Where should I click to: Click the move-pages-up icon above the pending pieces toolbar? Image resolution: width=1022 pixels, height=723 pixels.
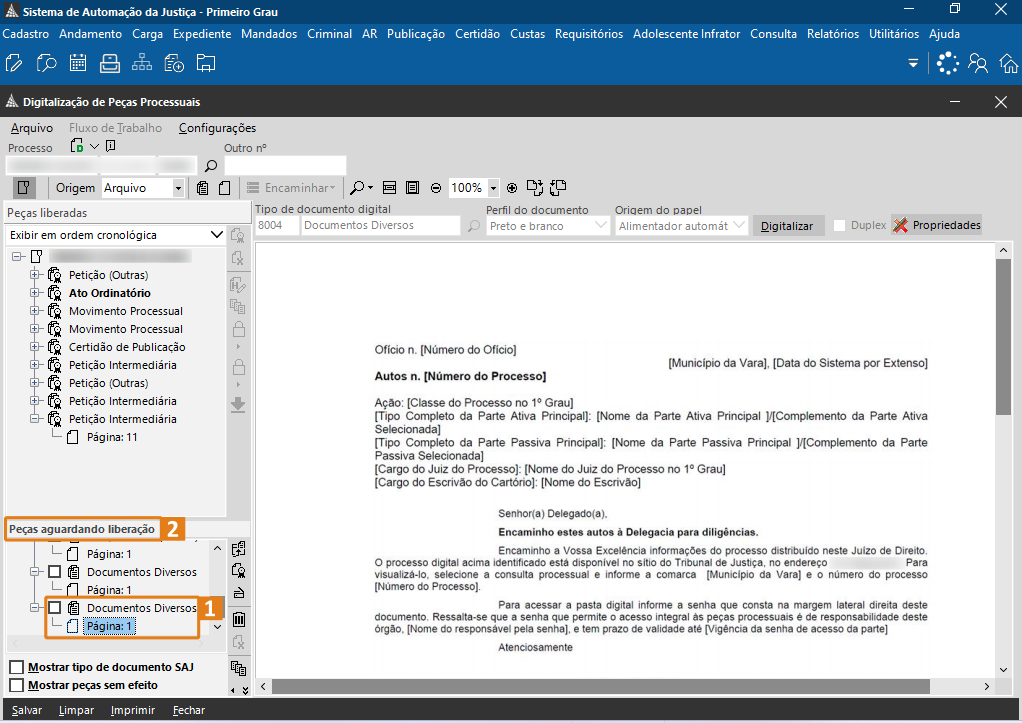point(239,549)
